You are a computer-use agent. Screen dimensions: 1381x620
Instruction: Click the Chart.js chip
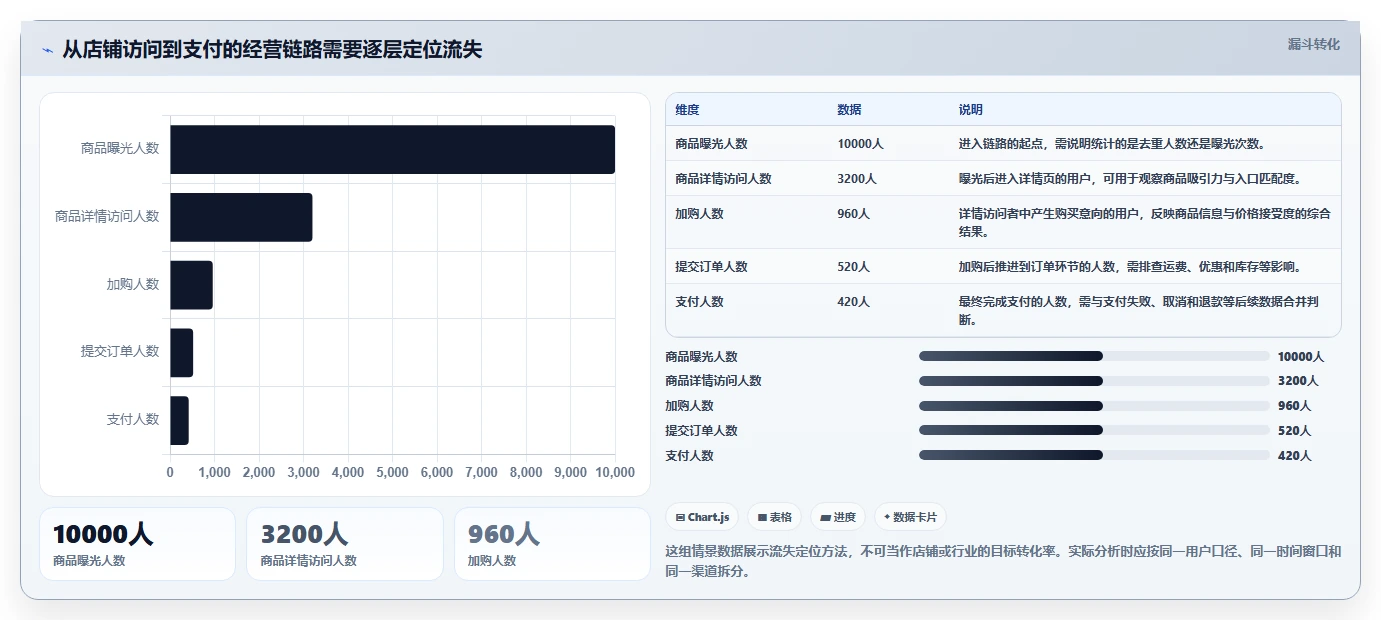[702, 517]
